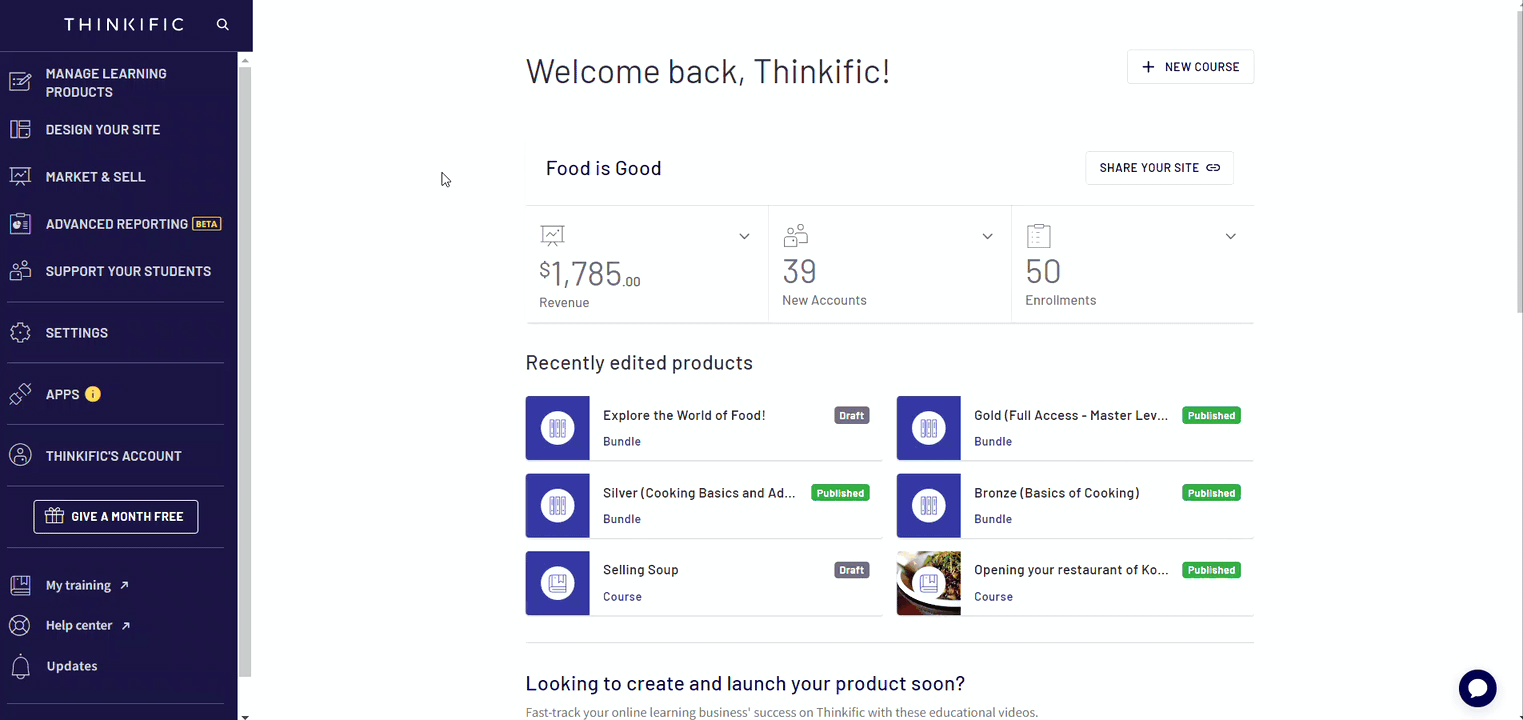1523x720 pixels.
Task: Click the Enrollments clipboard icon
Action: [1039, 236]
